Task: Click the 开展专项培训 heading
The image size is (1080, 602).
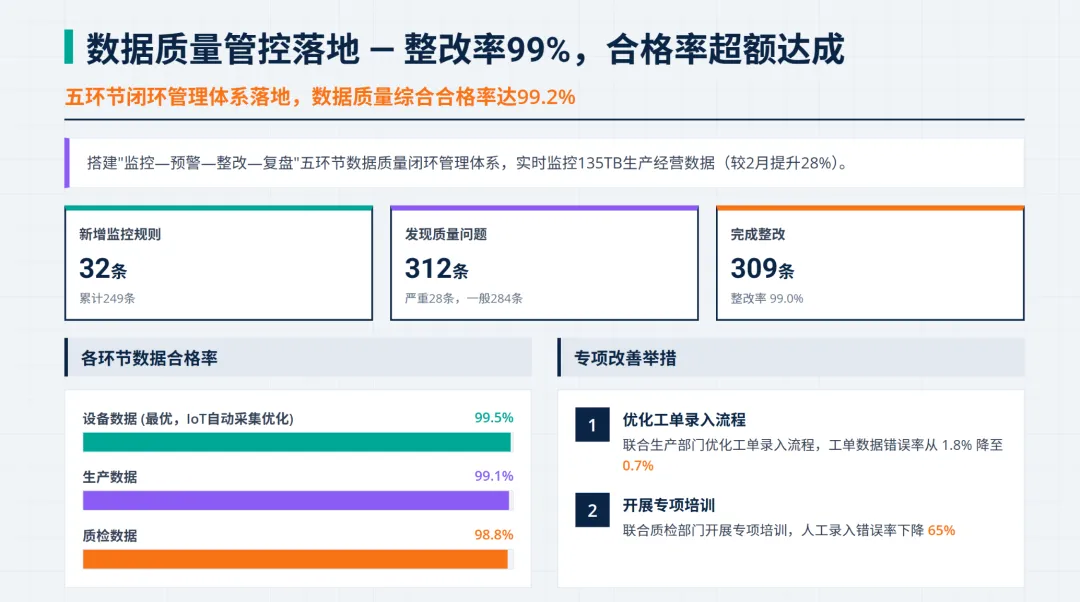Action: tap(669, 505)
